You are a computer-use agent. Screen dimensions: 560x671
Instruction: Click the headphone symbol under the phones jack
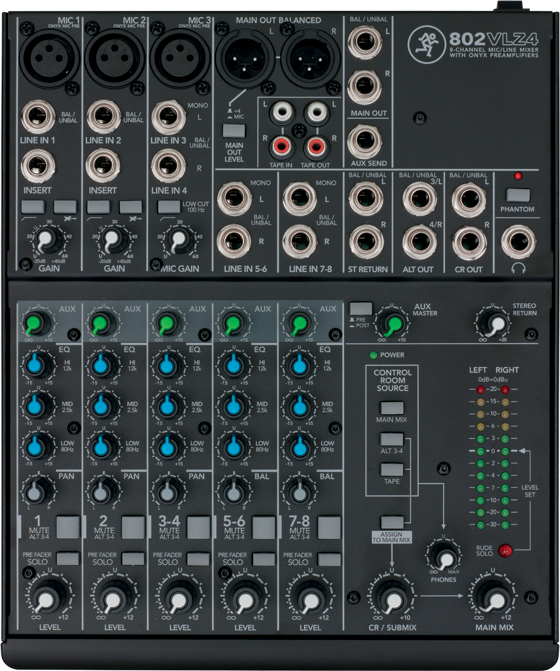(518, 268)
